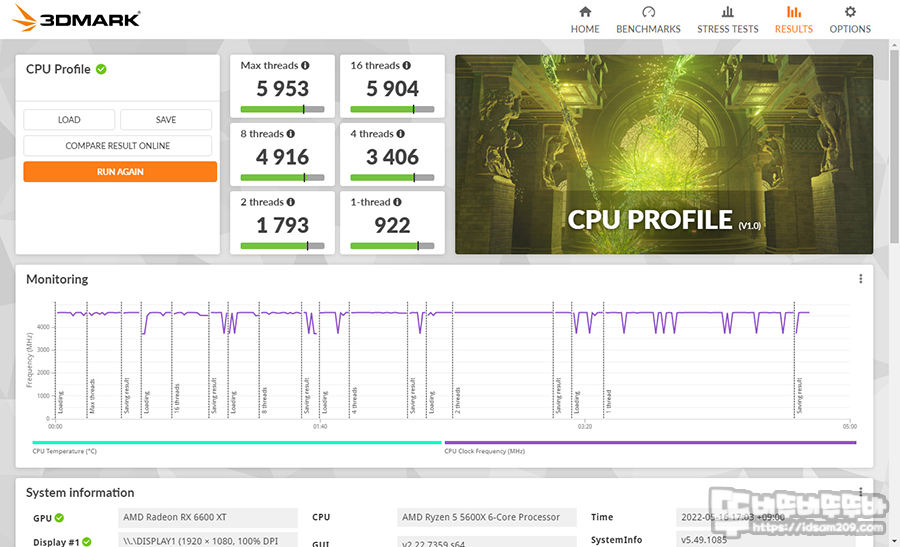
Task: Click green check next to GPU
Action: coord(59,518)
